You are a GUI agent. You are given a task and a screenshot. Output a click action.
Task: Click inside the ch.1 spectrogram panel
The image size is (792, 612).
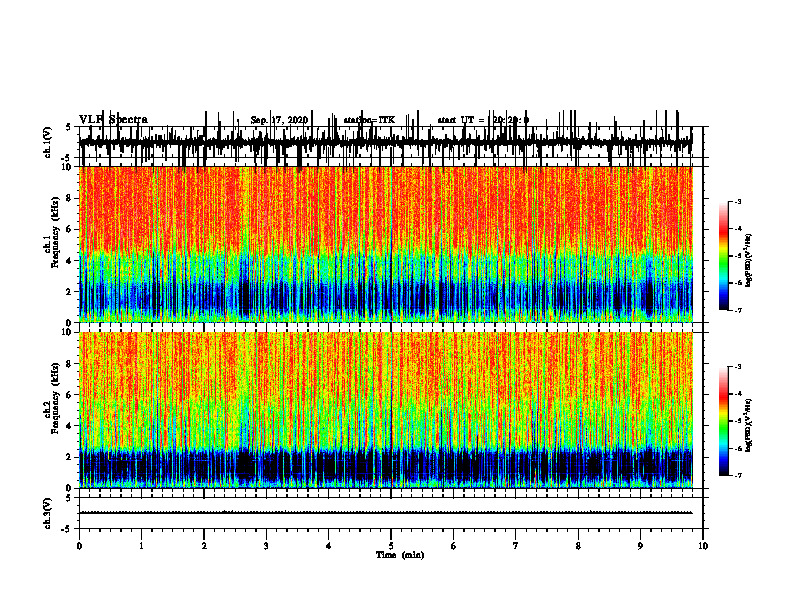386,244
